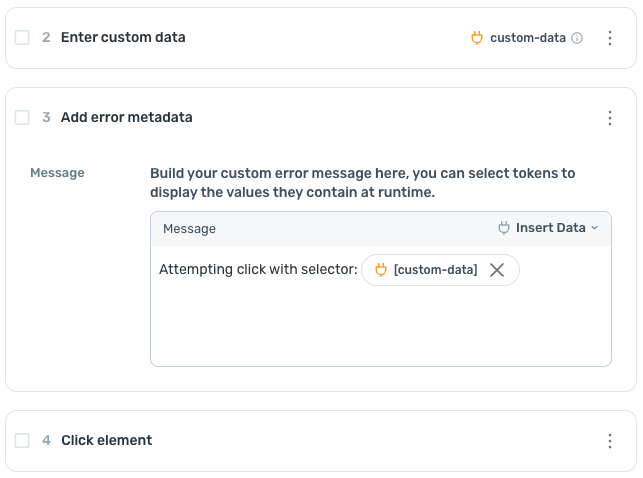Click the info icon next to custom-data
Image resolution: width=643 pixels, height=478 pixels.
(577, 38)
